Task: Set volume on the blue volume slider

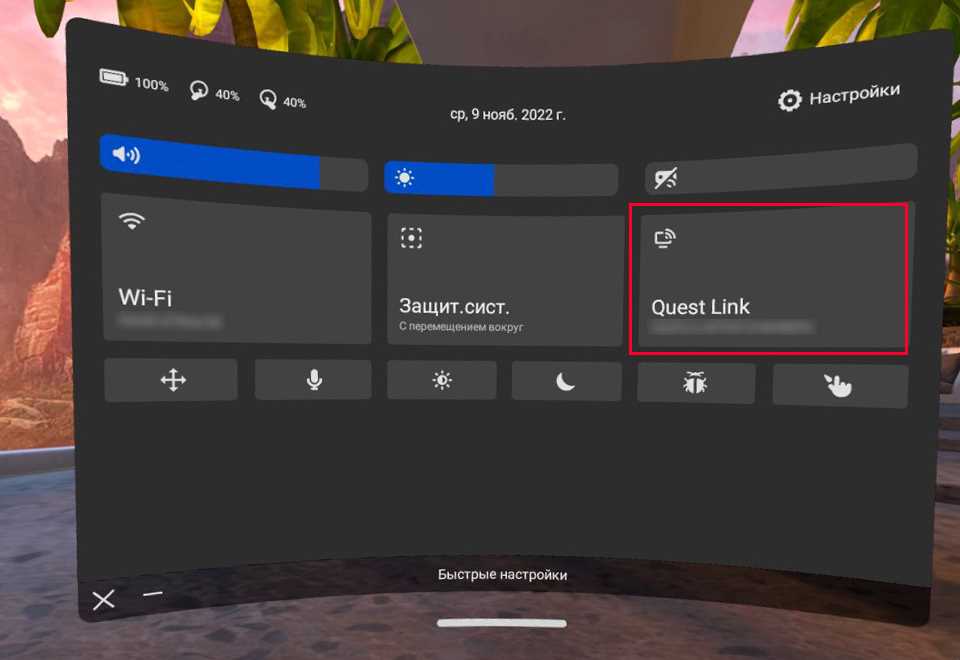Action: click(233, 163)
